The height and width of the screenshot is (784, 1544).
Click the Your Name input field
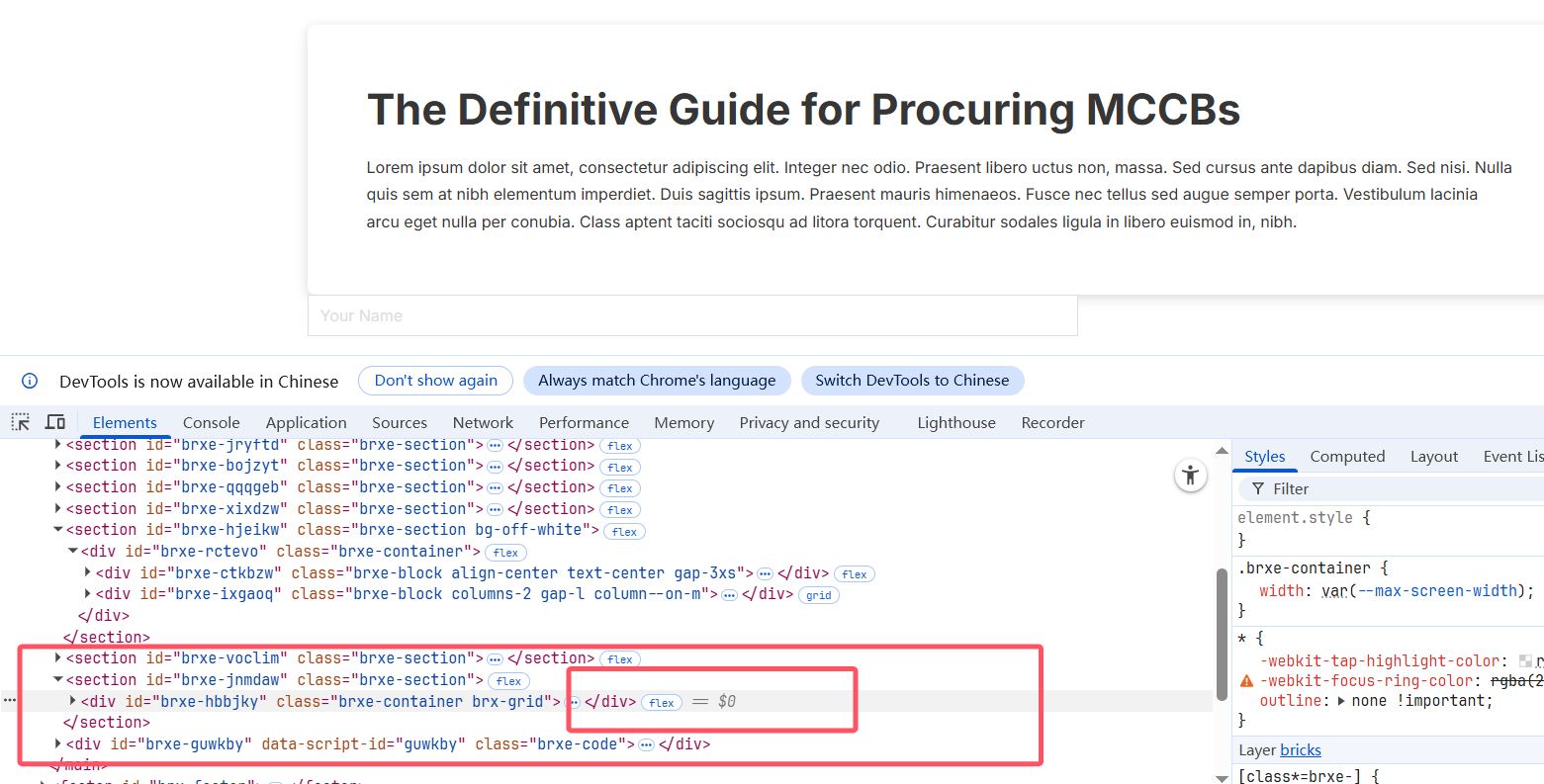(692, 315)
